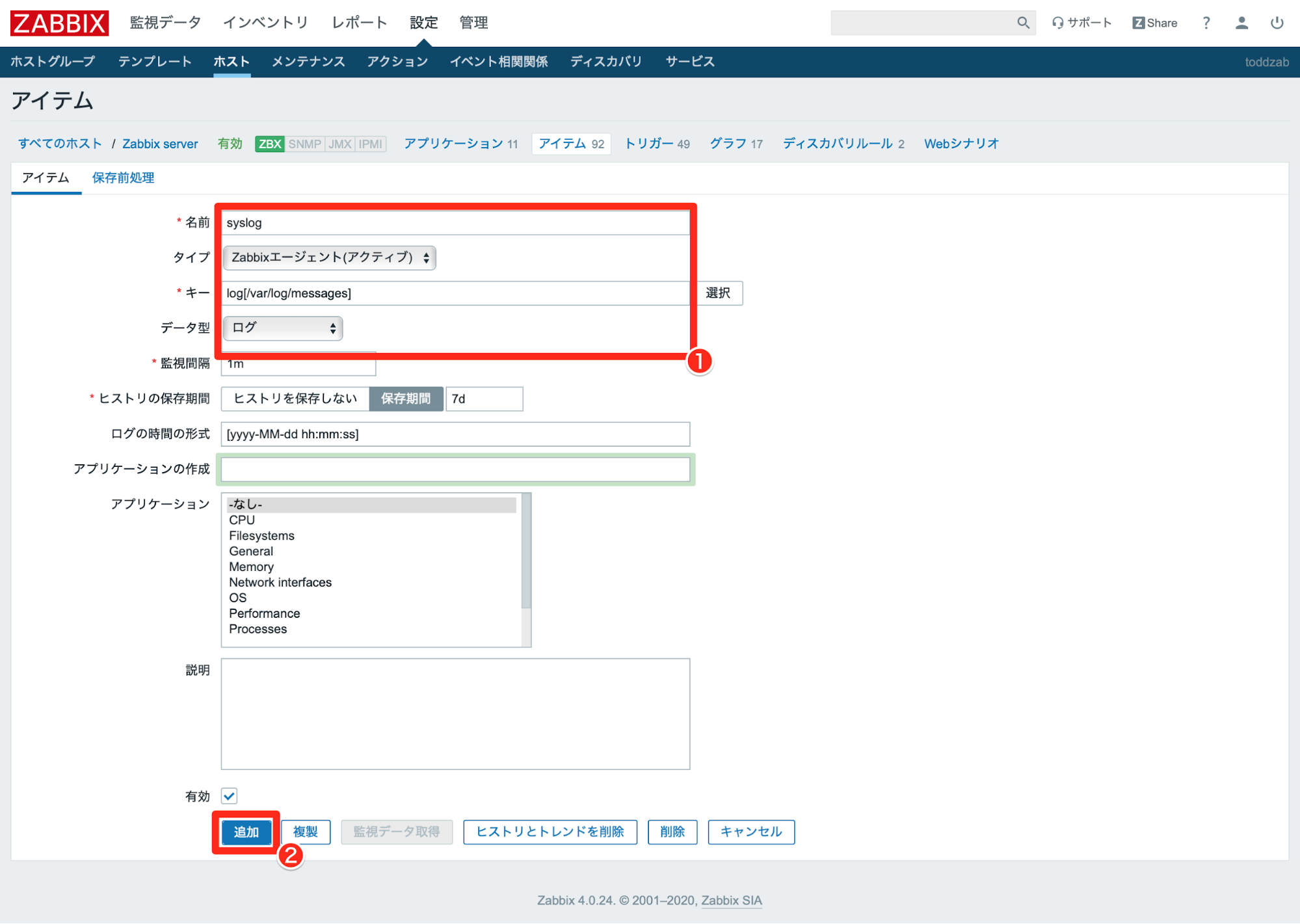Image resolution: width=1300 pixels, height=924 pixels.
Task: Click アプリケーションの作成 input field
Action: (455, 469)
